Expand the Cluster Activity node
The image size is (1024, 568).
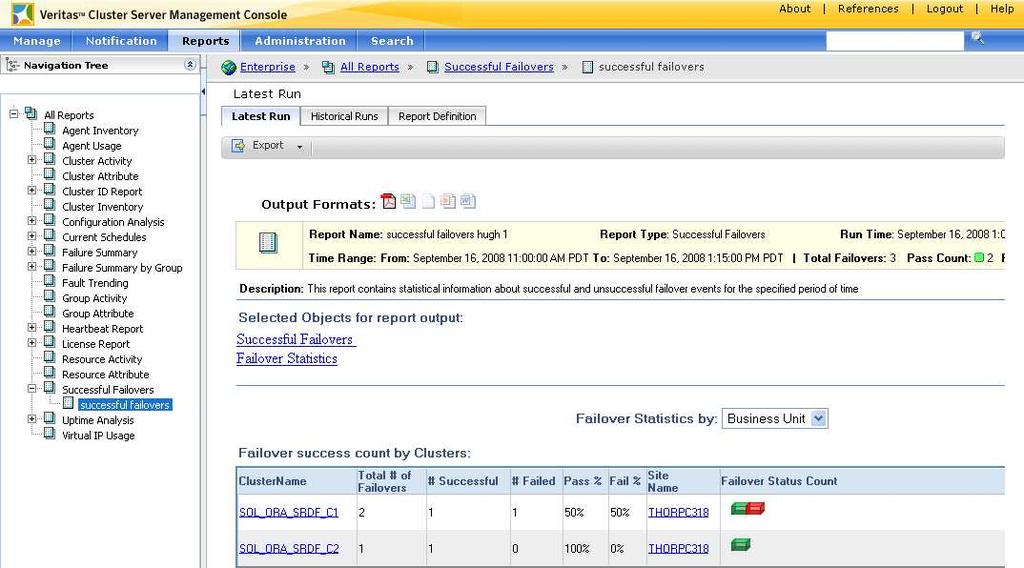pyautogui.click(x=31, y=160)
